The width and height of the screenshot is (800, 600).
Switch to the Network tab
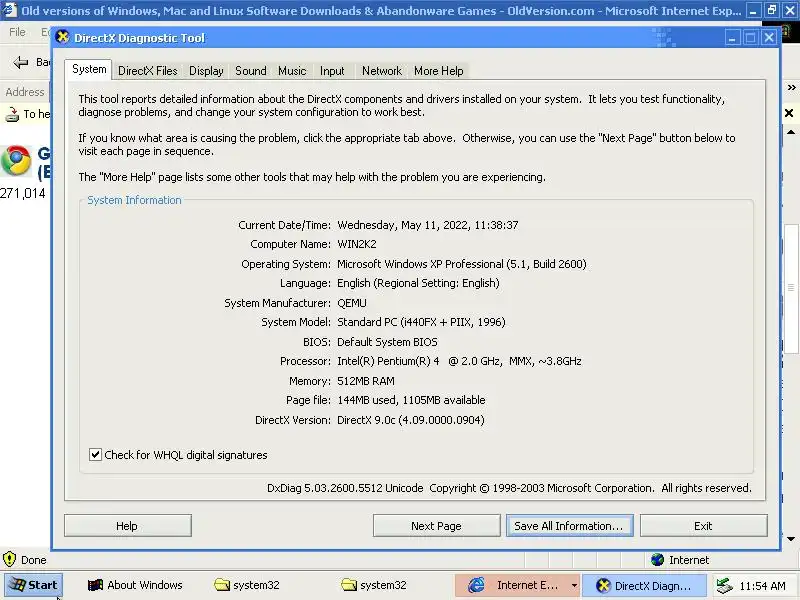(382, 71)
